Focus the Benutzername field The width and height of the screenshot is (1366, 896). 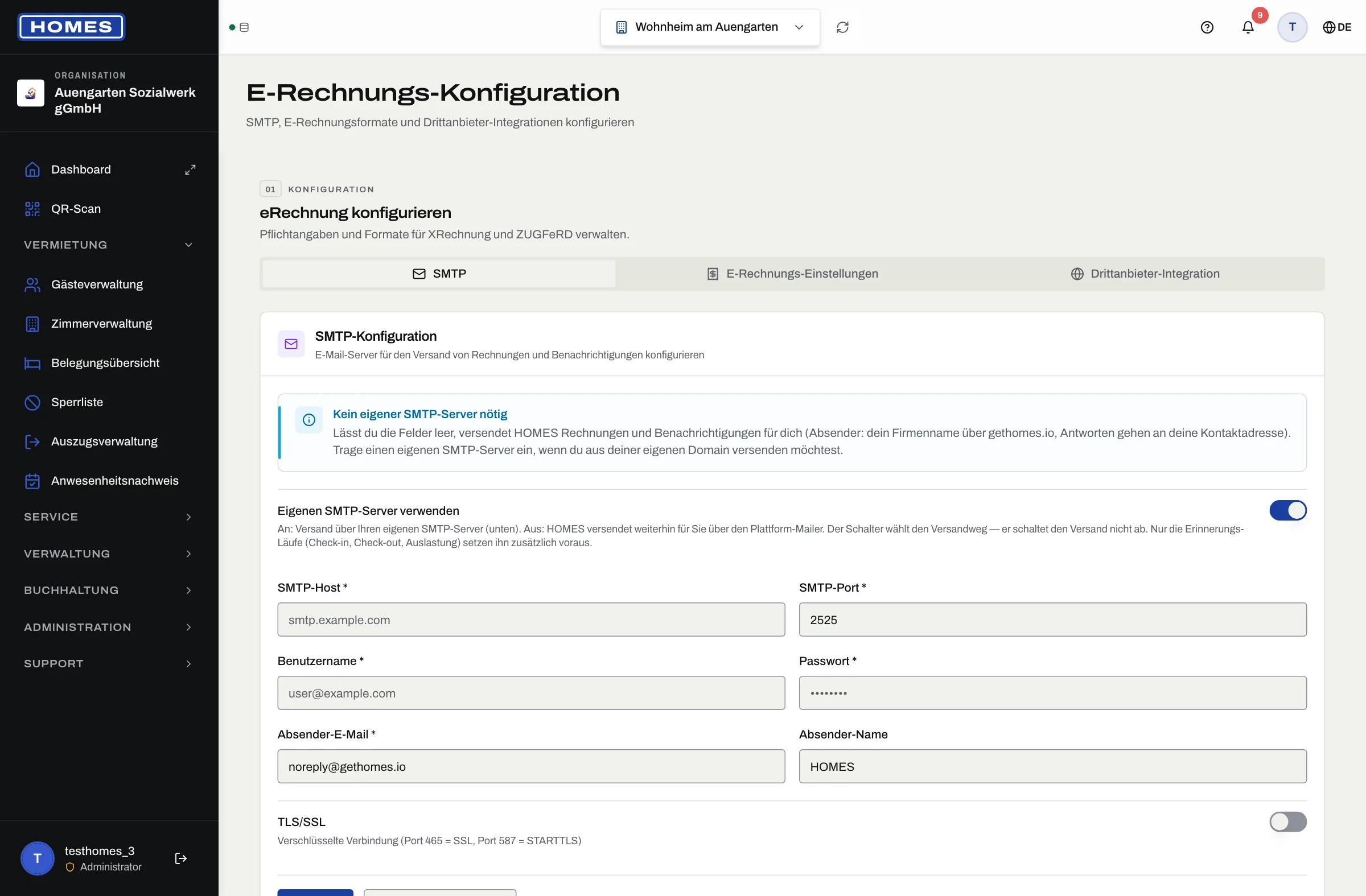pyautogui.click(x=531, y=693)
